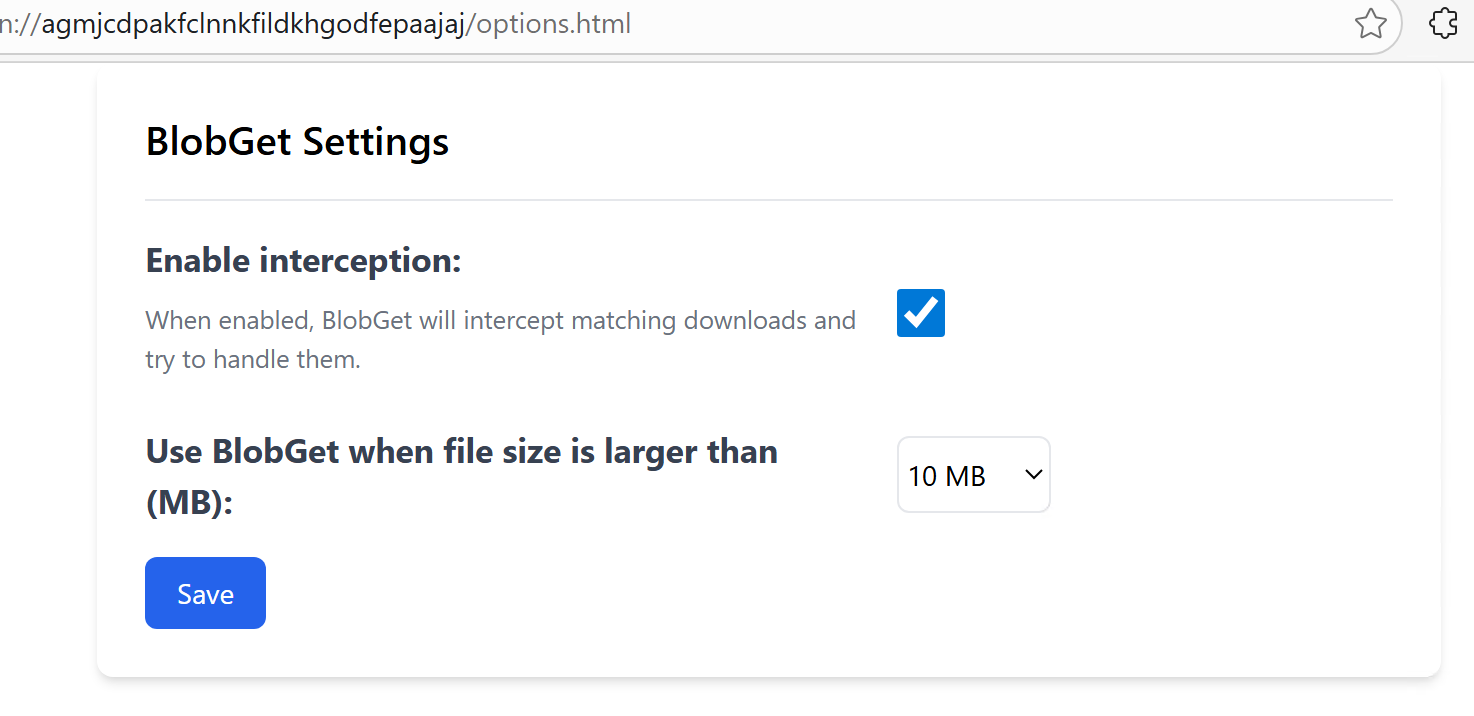1474x716 pixels.
Task: Open the file size threshold dropdown
Action: coord(973,475)
